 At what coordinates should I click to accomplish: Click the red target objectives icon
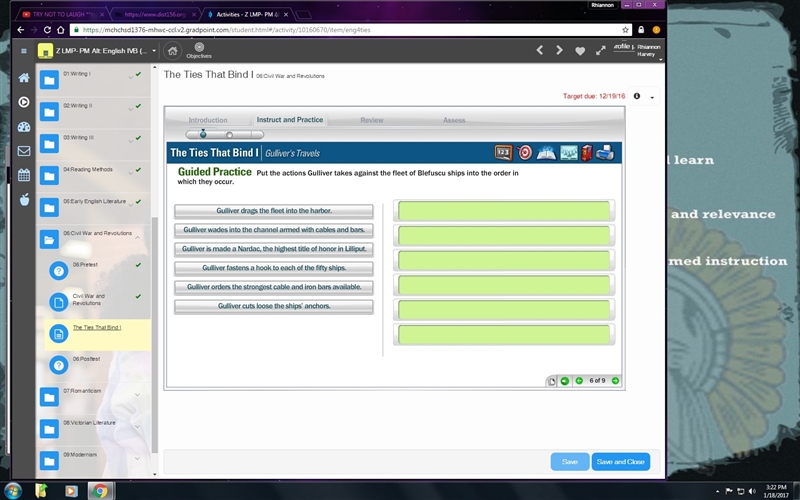(524, 153)
